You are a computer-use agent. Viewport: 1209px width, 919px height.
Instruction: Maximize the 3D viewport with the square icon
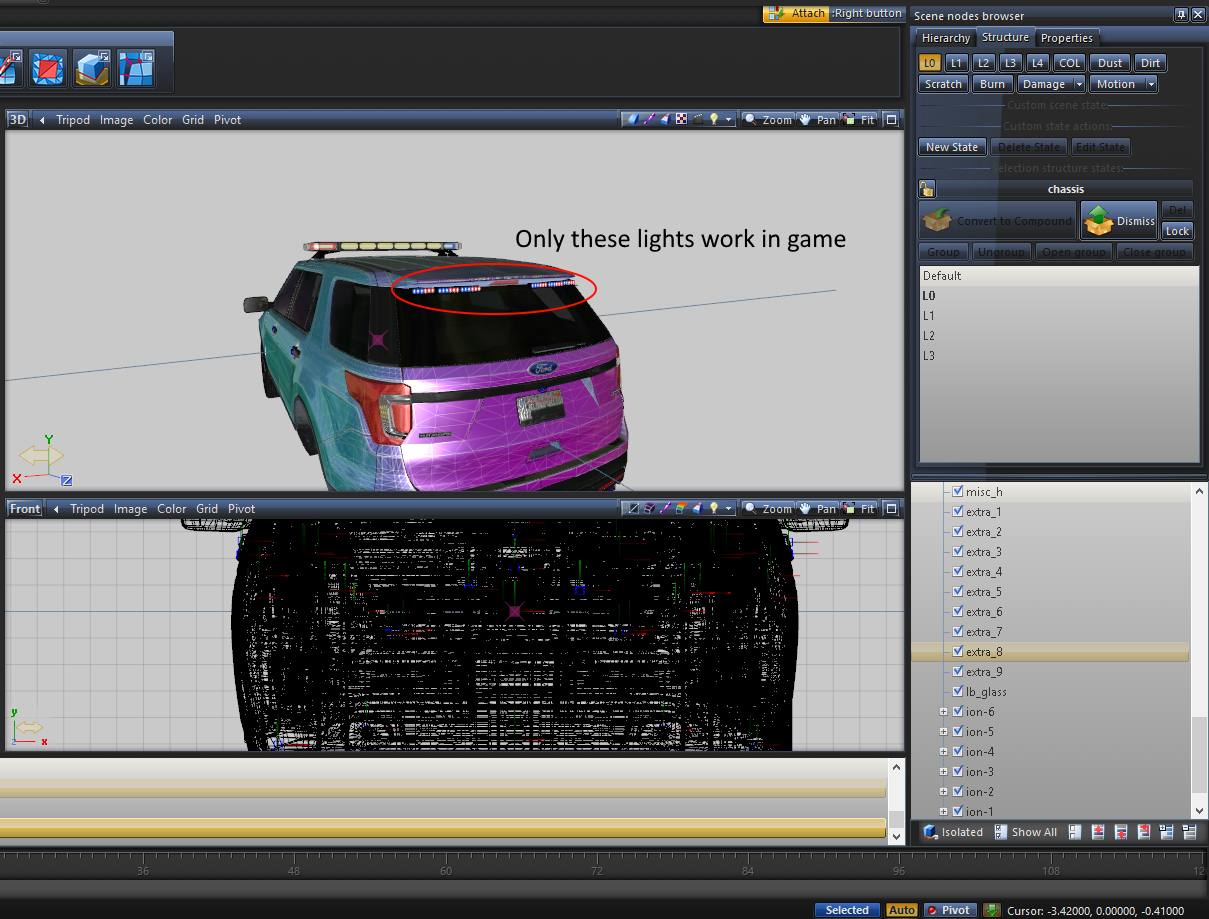[892, 119]
